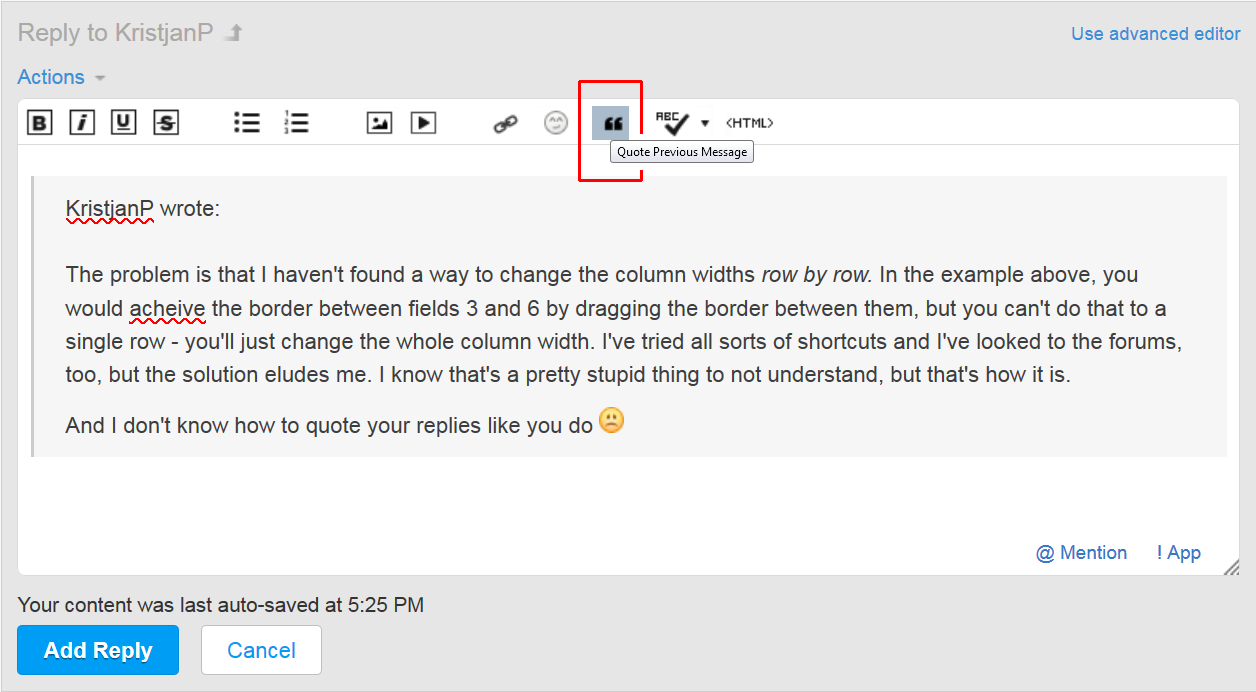Image resolution: width=1256 pixels, height=692 pixels.
Task: Toggle underline formatting
Action: click(124, 123)
